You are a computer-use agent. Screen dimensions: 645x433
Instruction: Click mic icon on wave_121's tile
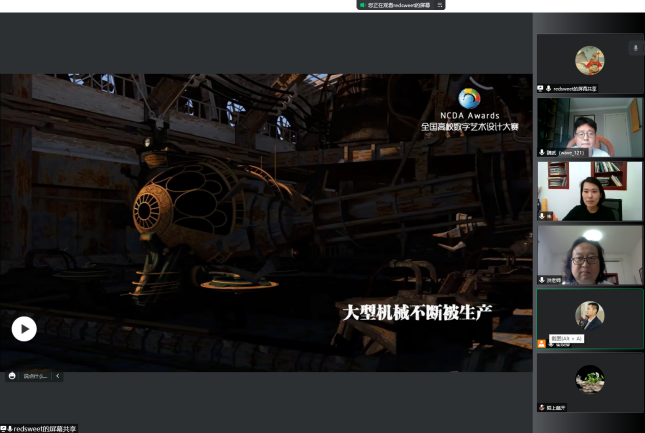pos(542,152)
